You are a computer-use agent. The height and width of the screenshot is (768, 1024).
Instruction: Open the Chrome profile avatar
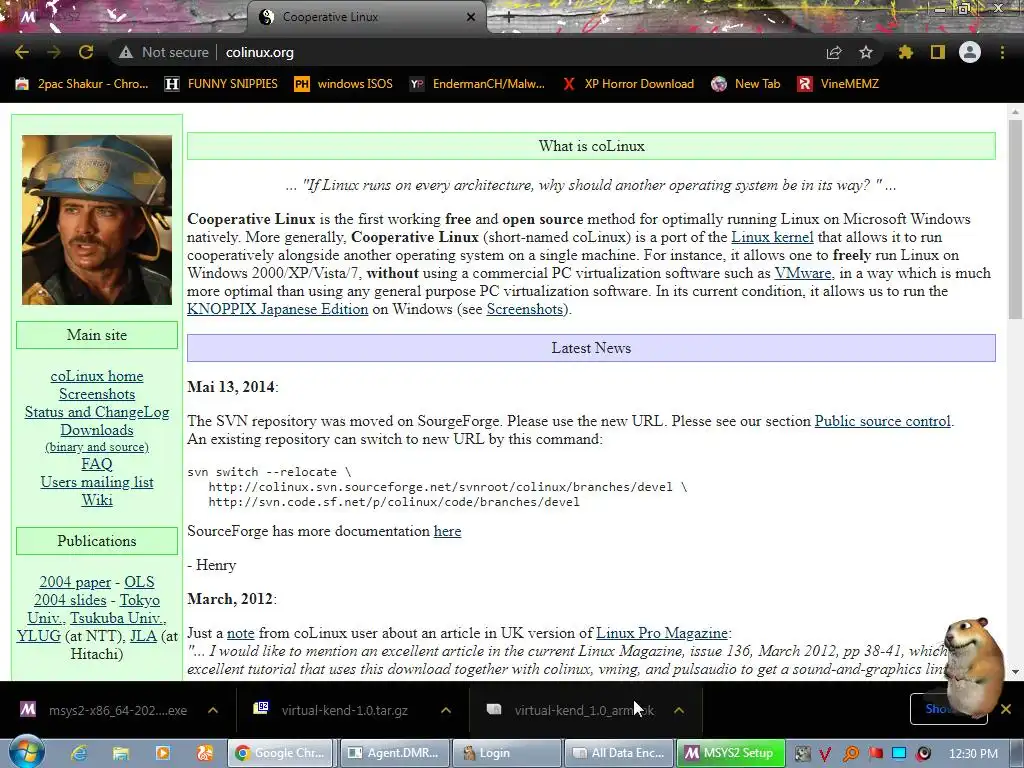click(970, 52)
